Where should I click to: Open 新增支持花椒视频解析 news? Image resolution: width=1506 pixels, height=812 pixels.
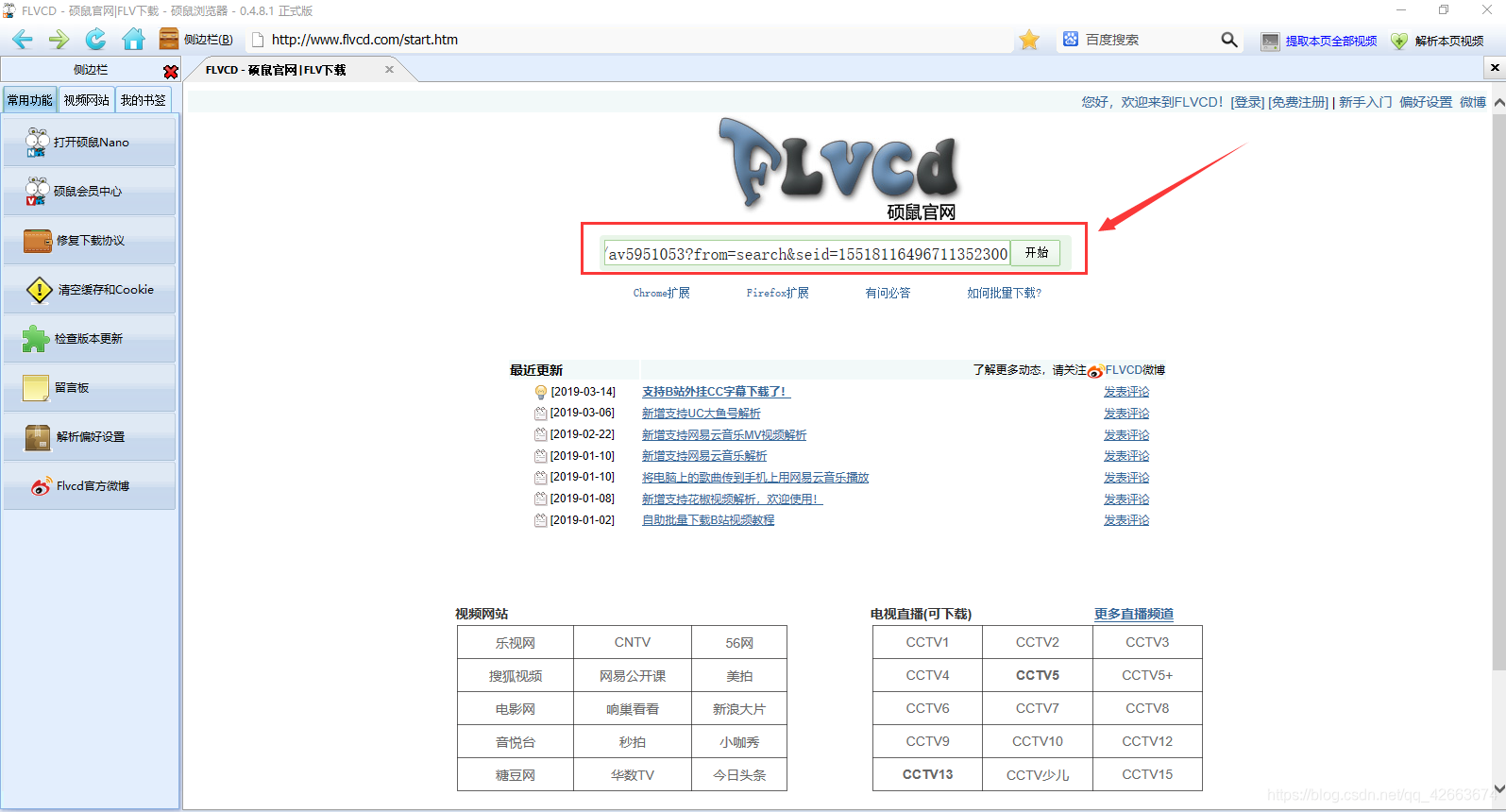(x=733, y=499)
